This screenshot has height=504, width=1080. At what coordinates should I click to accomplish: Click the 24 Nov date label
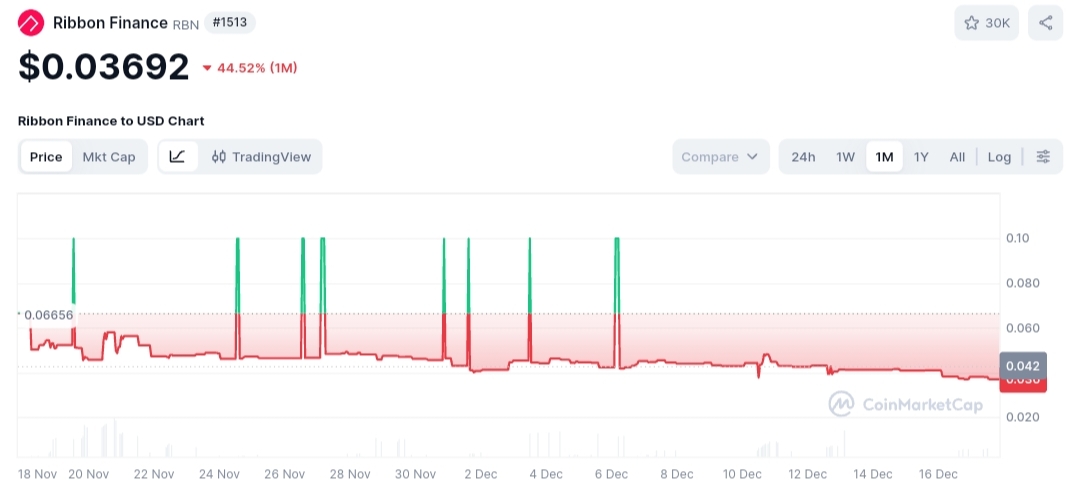click(219, 474)
